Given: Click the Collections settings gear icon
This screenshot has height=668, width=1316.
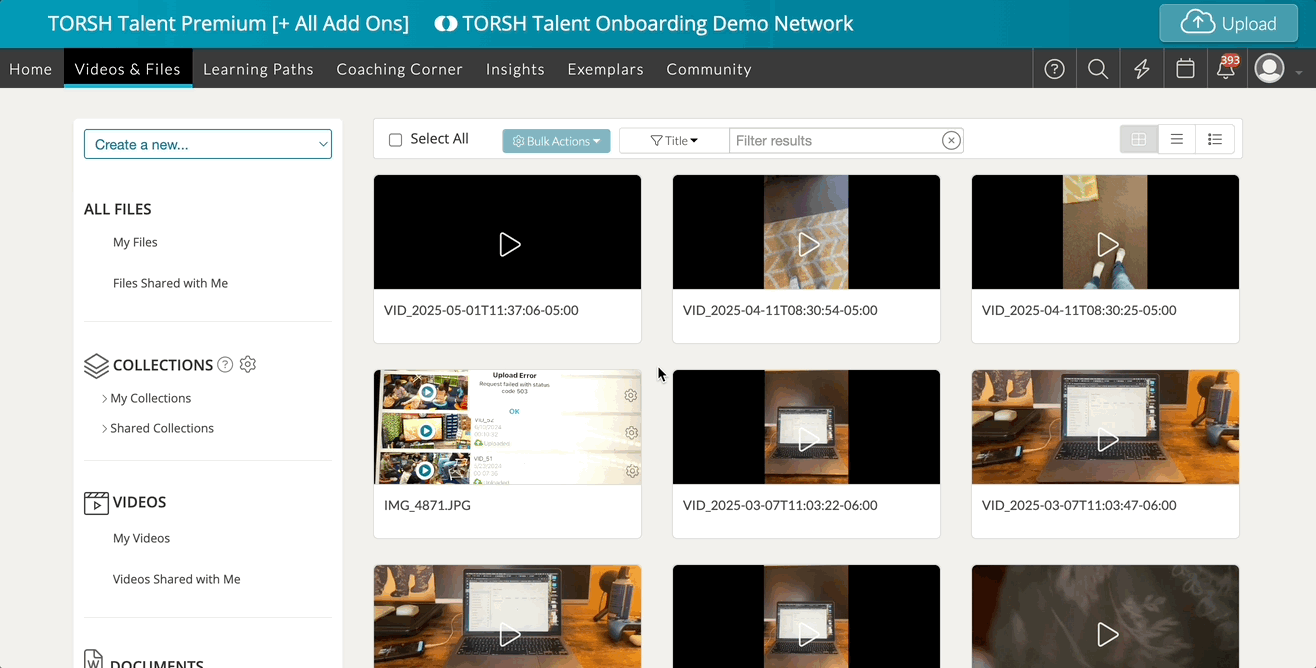Looking at the screenshot, I should pyautogui.click(x=248, y=365).
